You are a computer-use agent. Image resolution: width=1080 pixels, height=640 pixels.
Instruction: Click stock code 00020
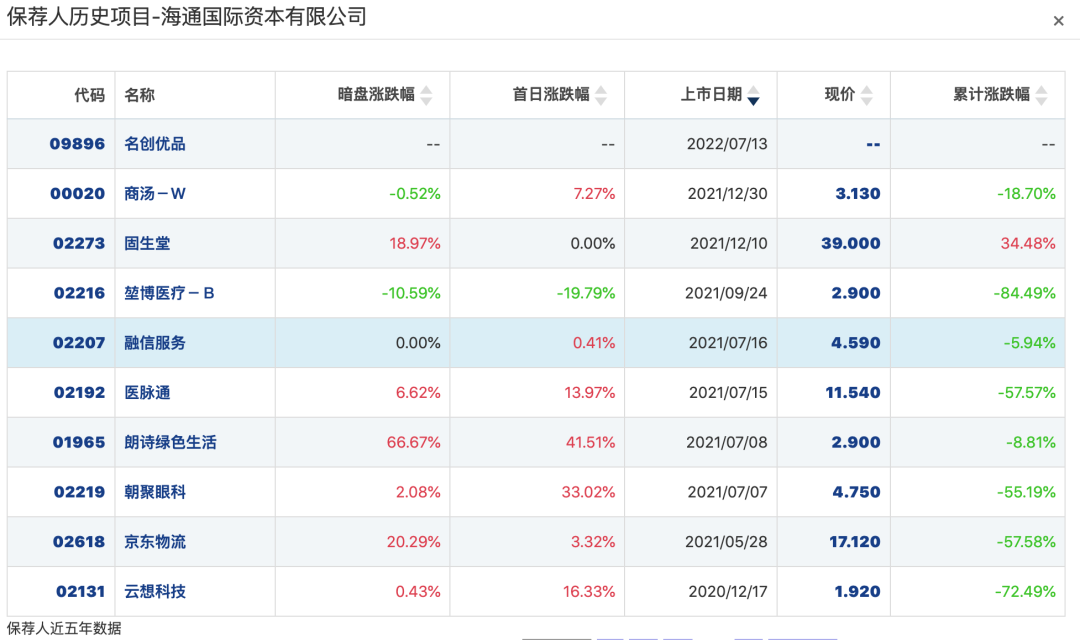[77, 194]
